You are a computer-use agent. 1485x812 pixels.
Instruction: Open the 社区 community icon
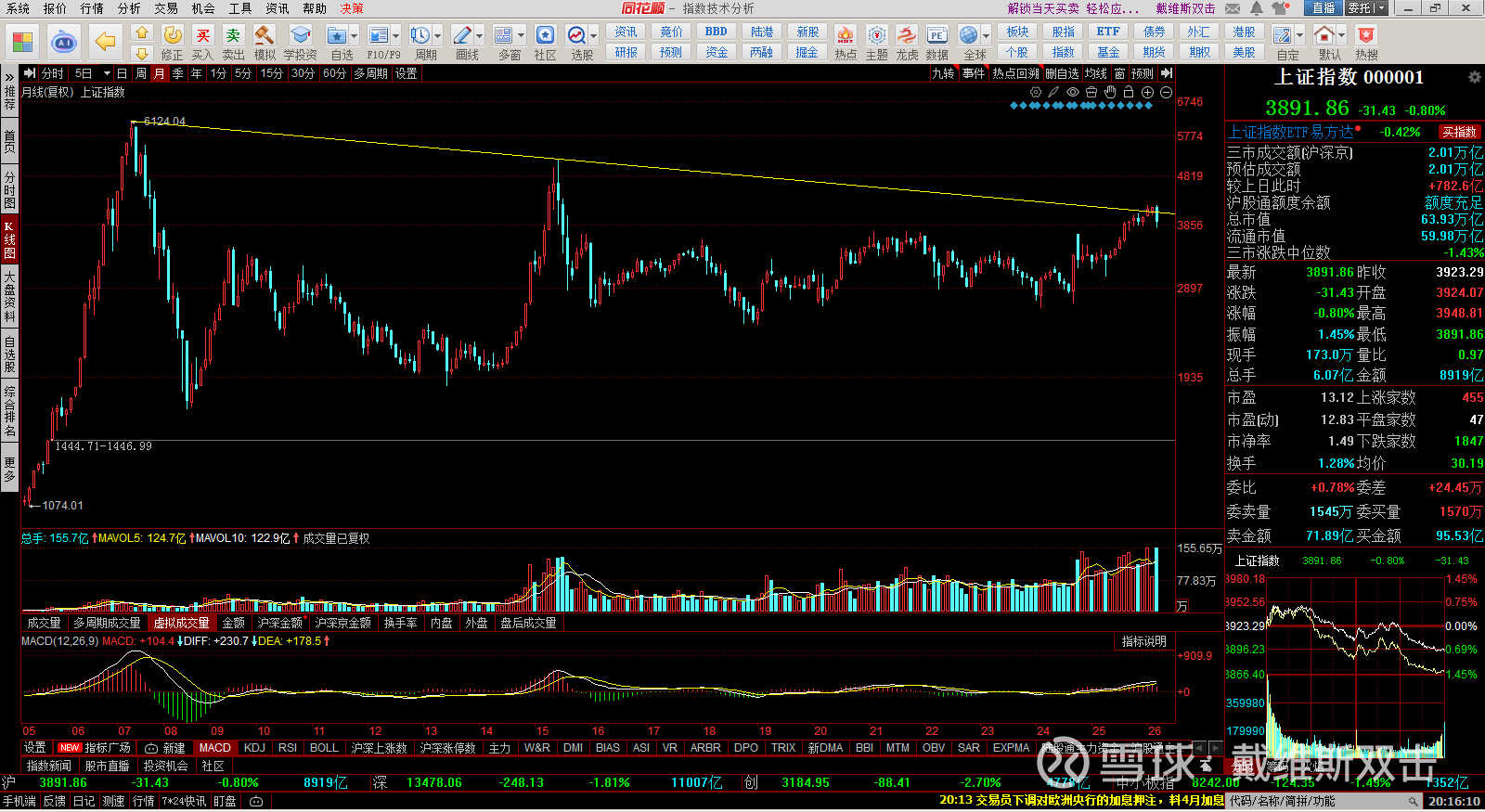click(545, 42)
